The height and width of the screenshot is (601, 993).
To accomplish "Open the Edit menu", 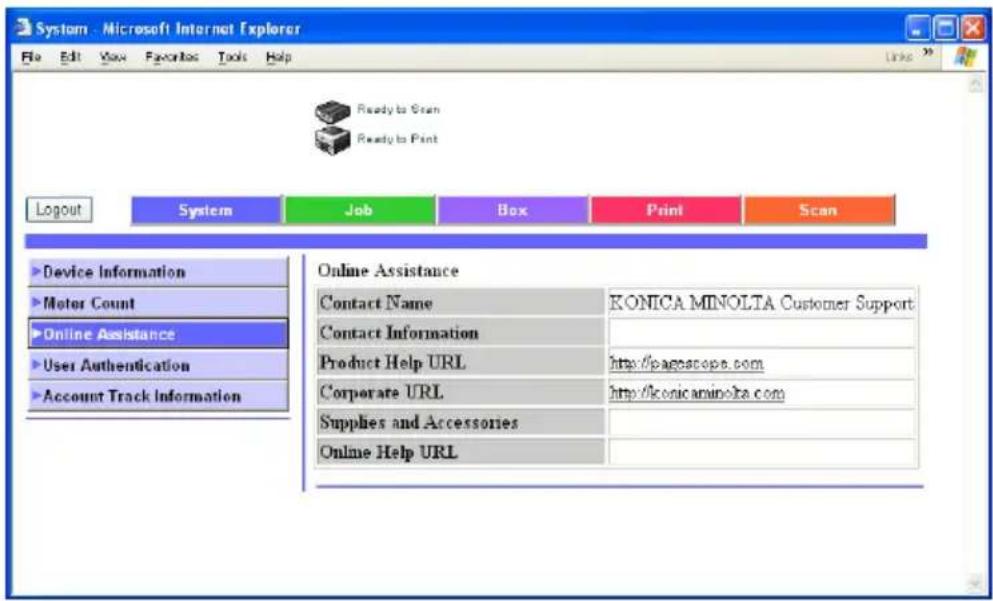I will click(68, 58).
